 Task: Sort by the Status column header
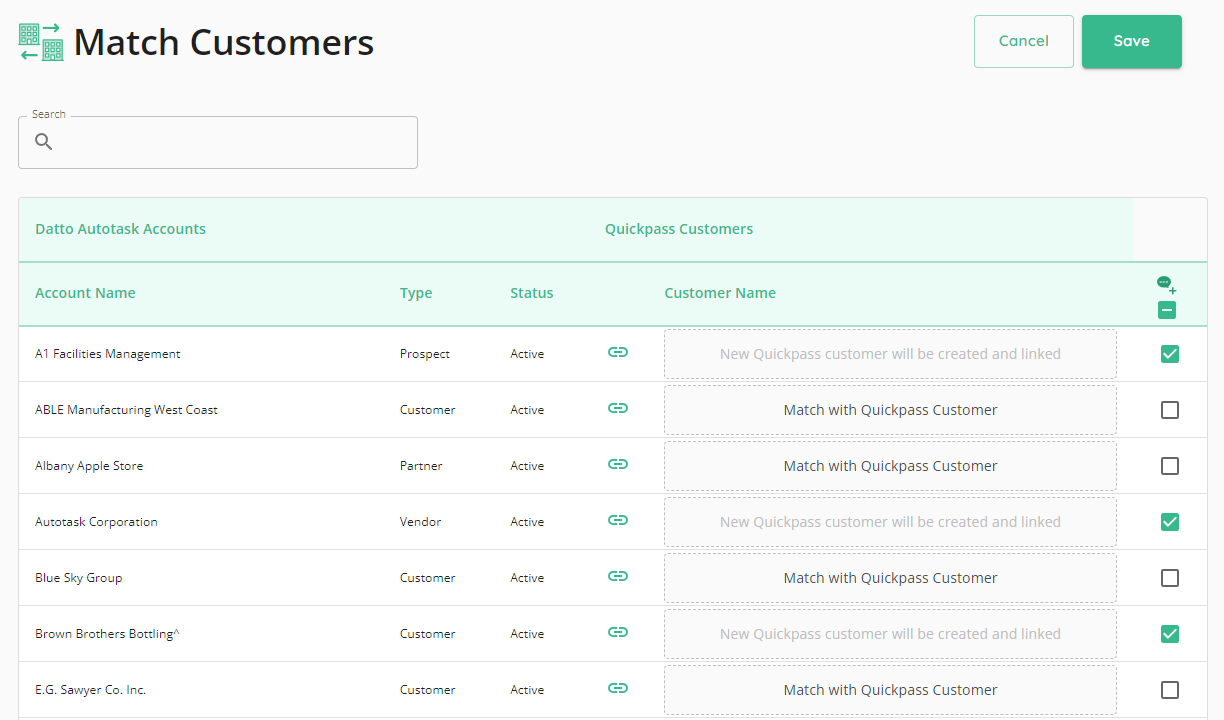[x=531, y=293]
